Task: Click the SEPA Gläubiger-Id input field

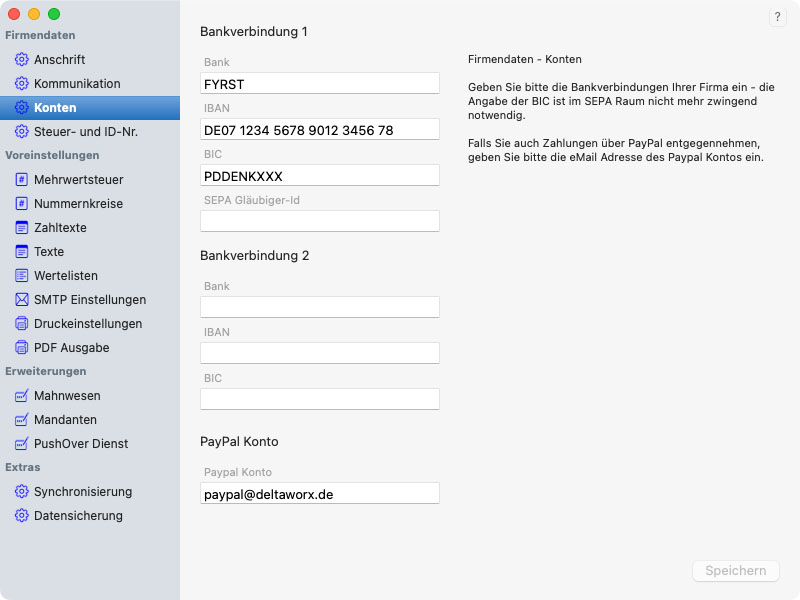Action: coord(320,221)
